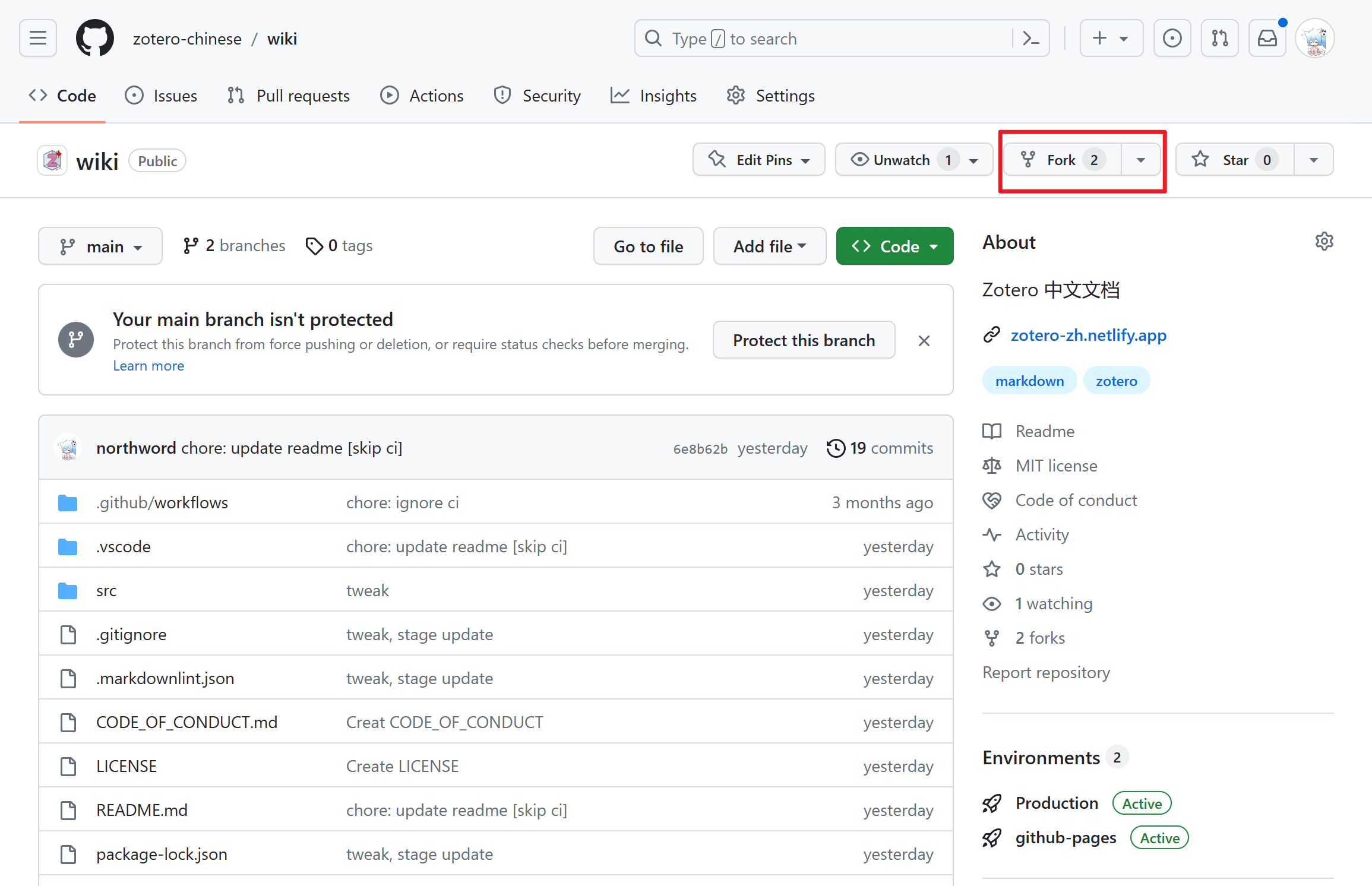This screenshot has width=1372, height=886.
Task: Open the hamburger navigation menu
Action: click(38, 39)
